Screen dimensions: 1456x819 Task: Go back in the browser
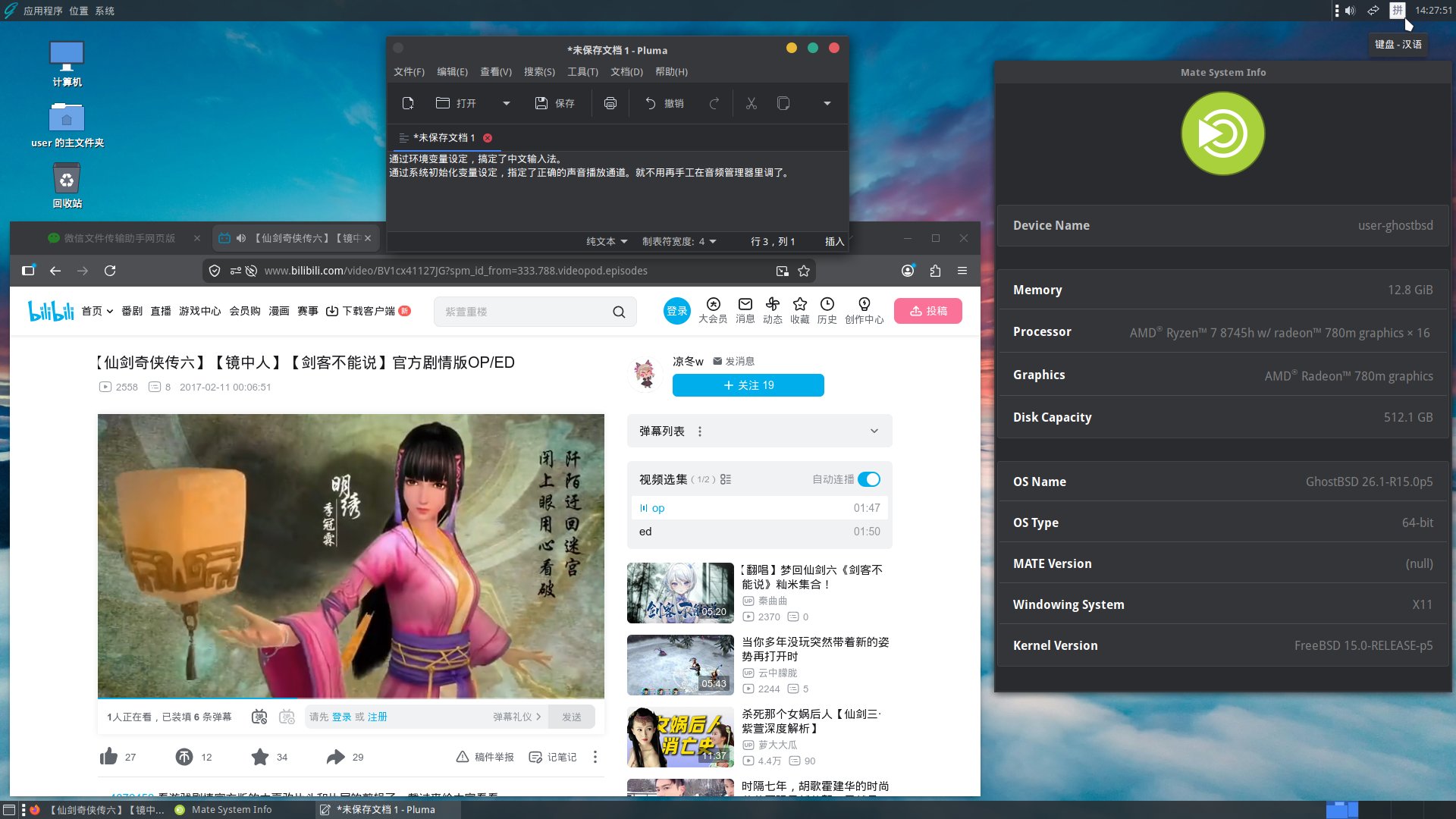pyautogui.click(x=55, y=271)
